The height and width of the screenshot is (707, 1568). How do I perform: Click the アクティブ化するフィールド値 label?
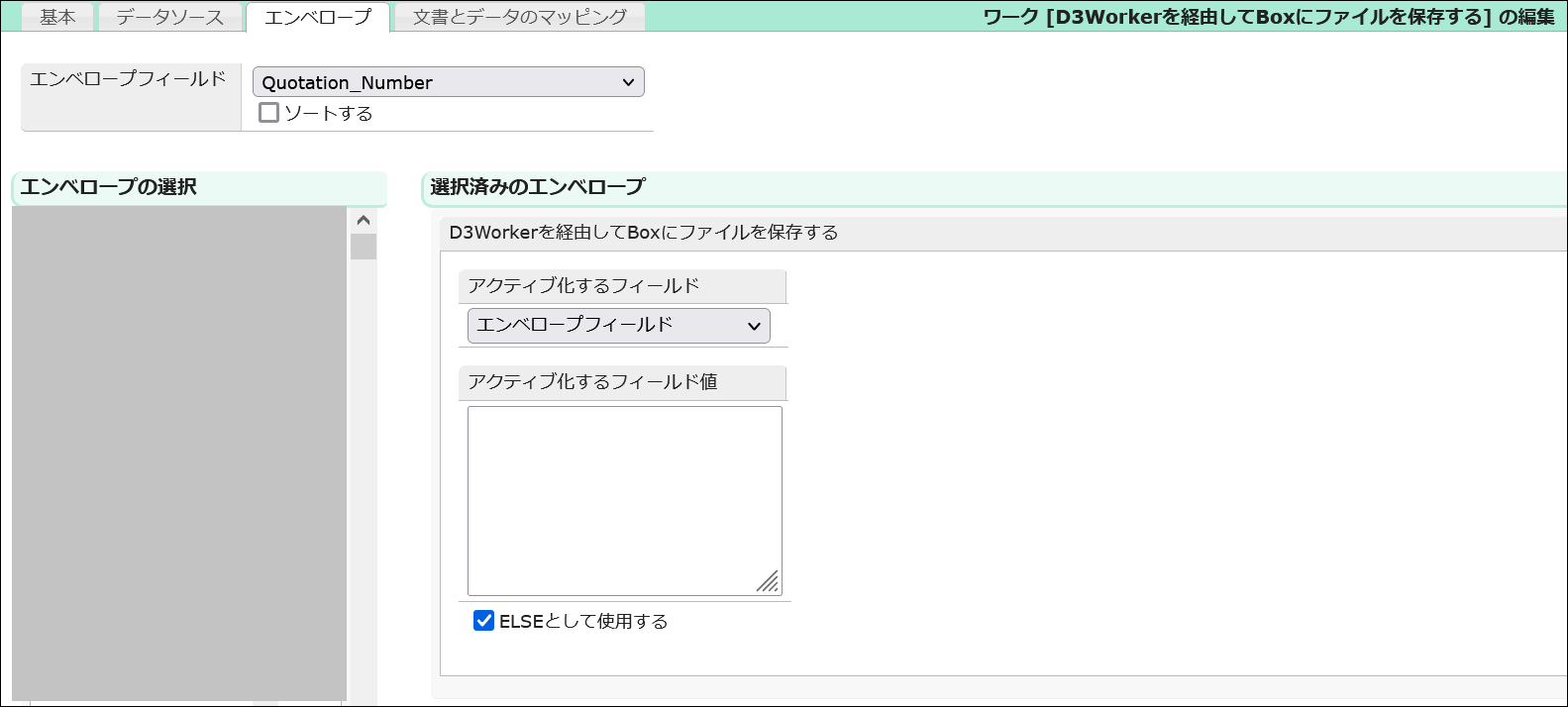[x=592, y=382]
